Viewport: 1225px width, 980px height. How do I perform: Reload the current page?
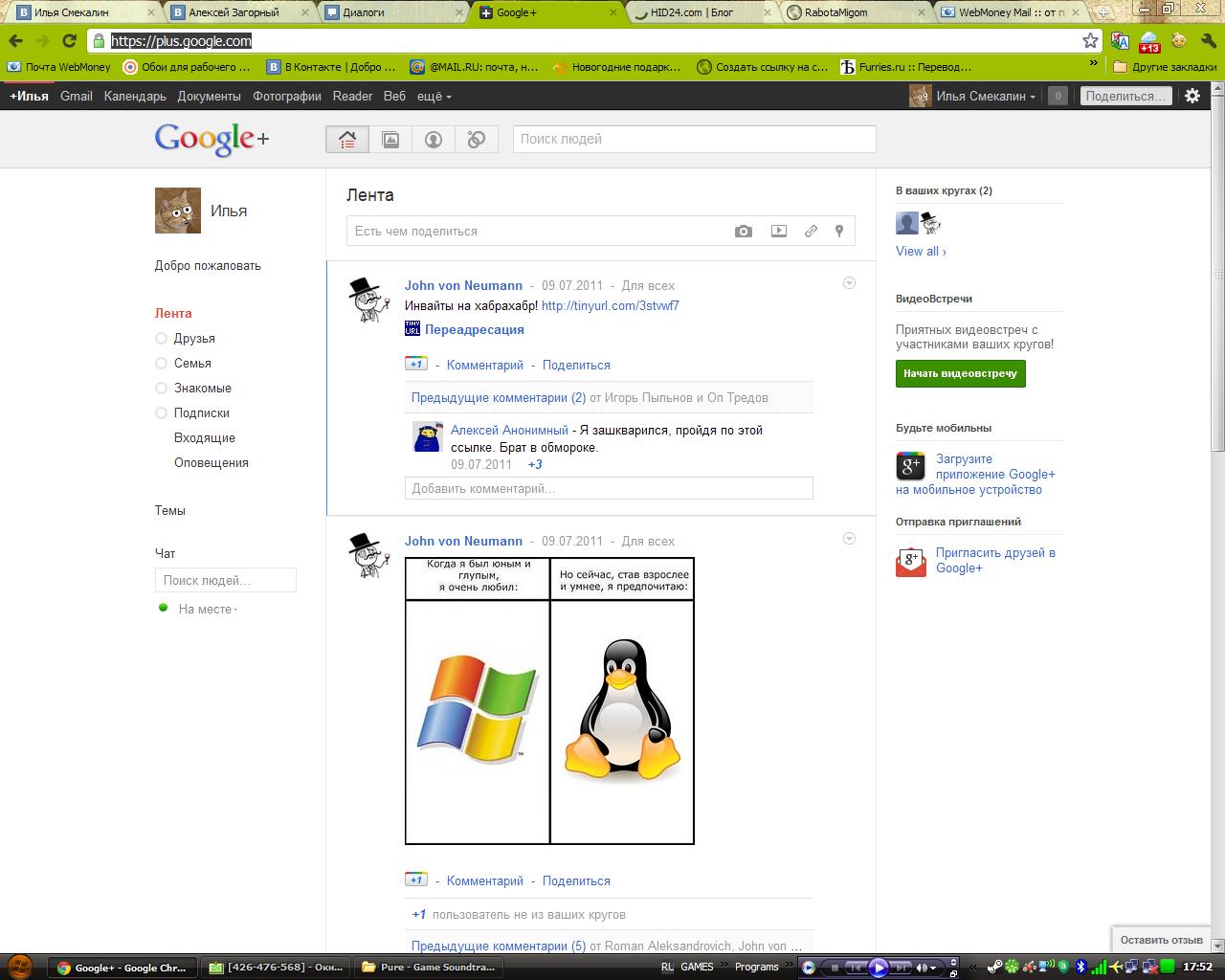(x=69, y=40)
